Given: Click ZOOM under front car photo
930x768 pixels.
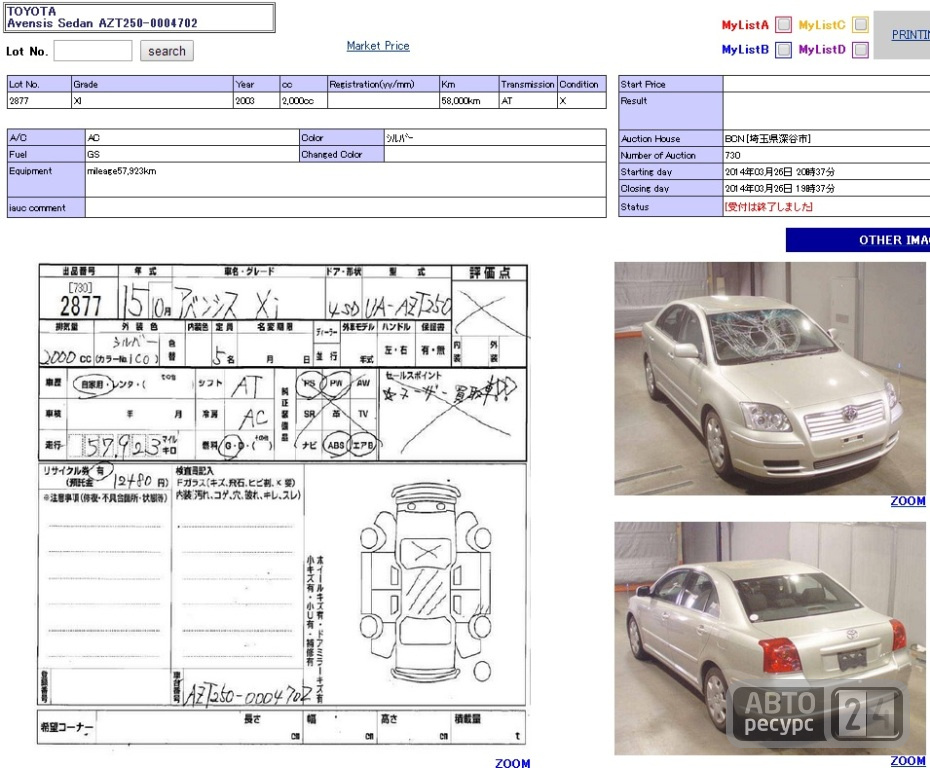Looking at the screenshot, I should point(907,501).
